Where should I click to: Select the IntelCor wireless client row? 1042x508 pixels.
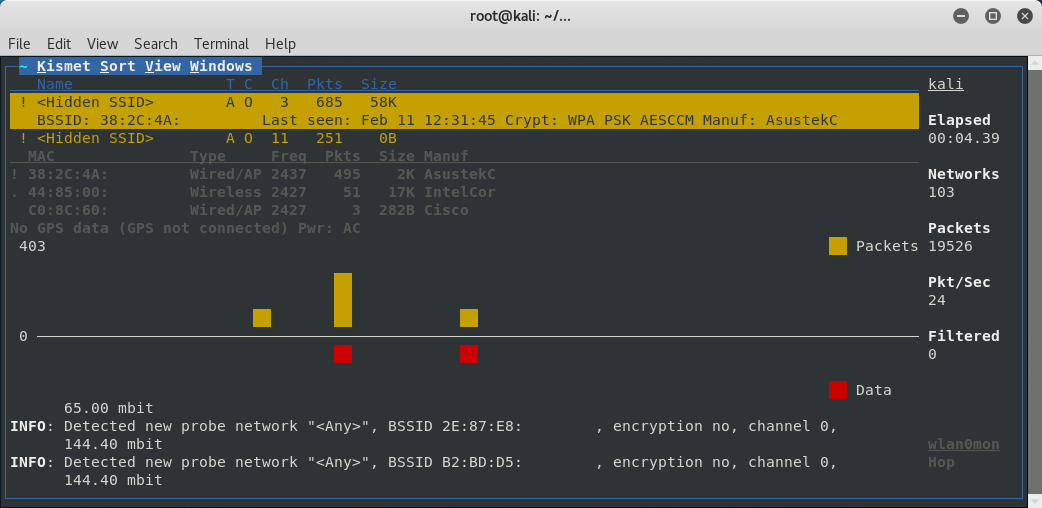[x=253, y=192]
